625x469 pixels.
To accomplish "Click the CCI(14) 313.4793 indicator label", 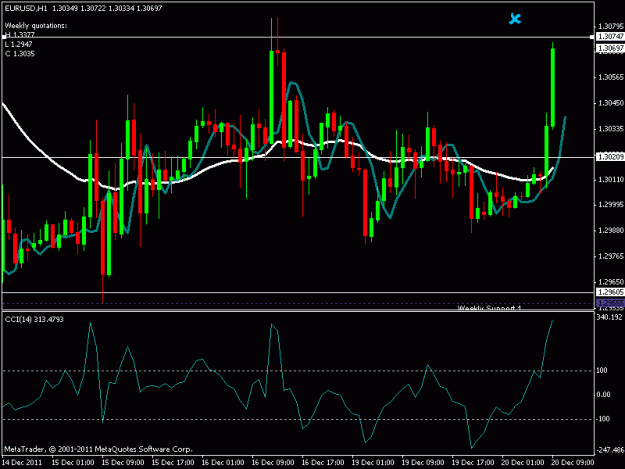I will click(34, 319).
